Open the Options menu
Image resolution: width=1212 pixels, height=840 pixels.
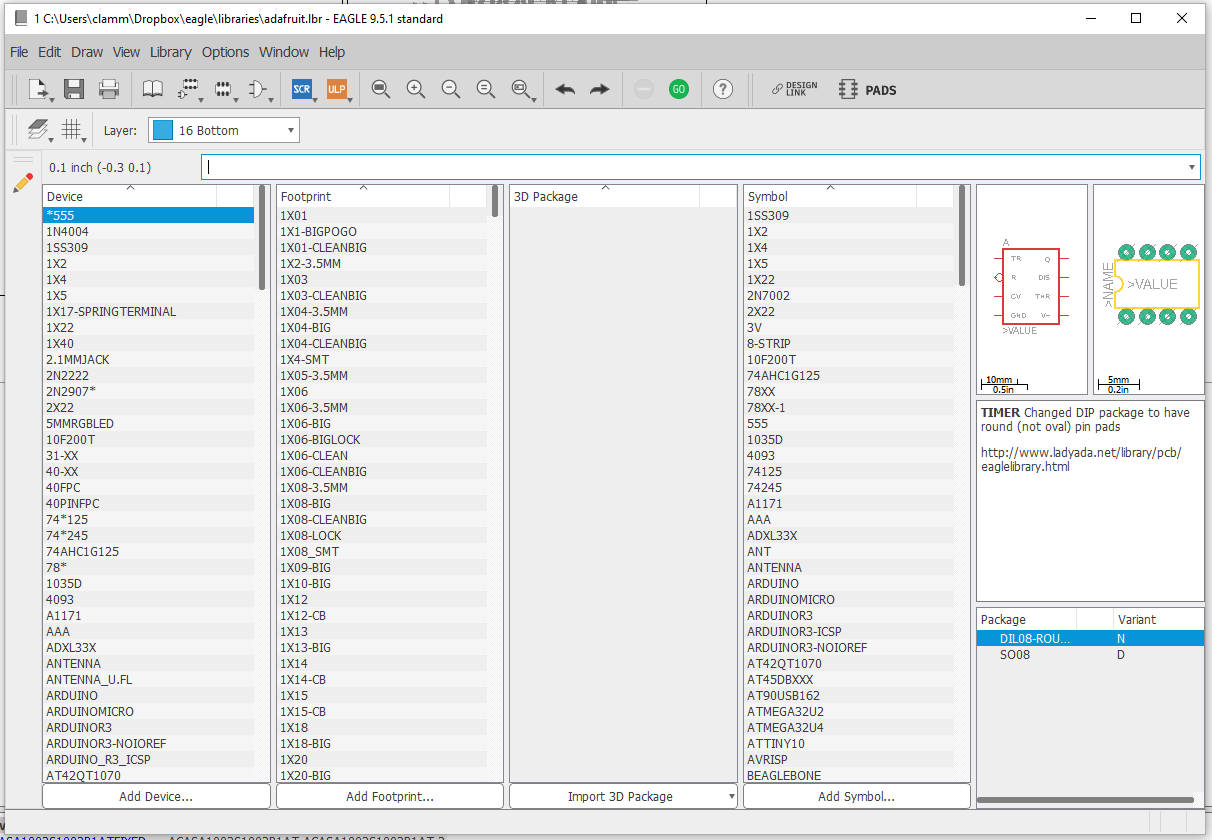click(225, 52)
